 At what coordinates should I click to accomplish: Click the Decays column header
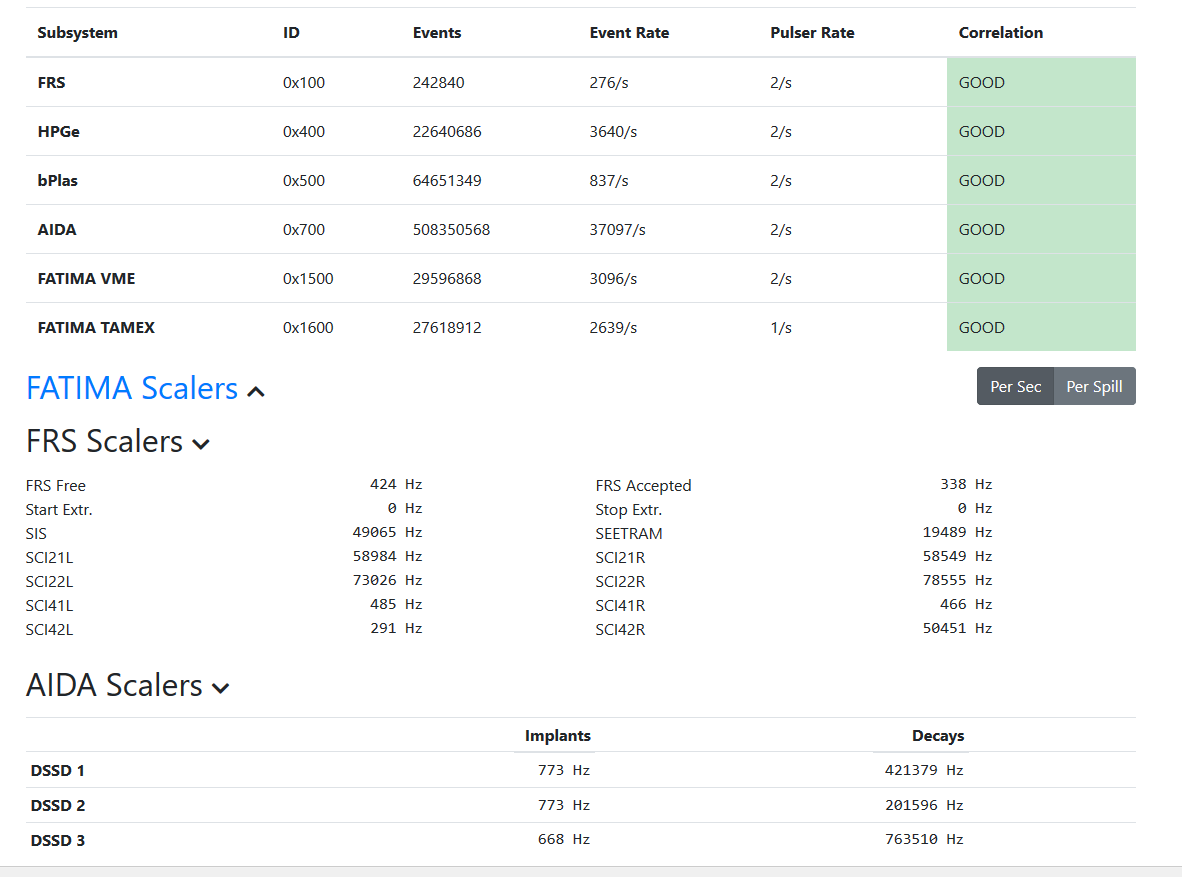point(938,735)
